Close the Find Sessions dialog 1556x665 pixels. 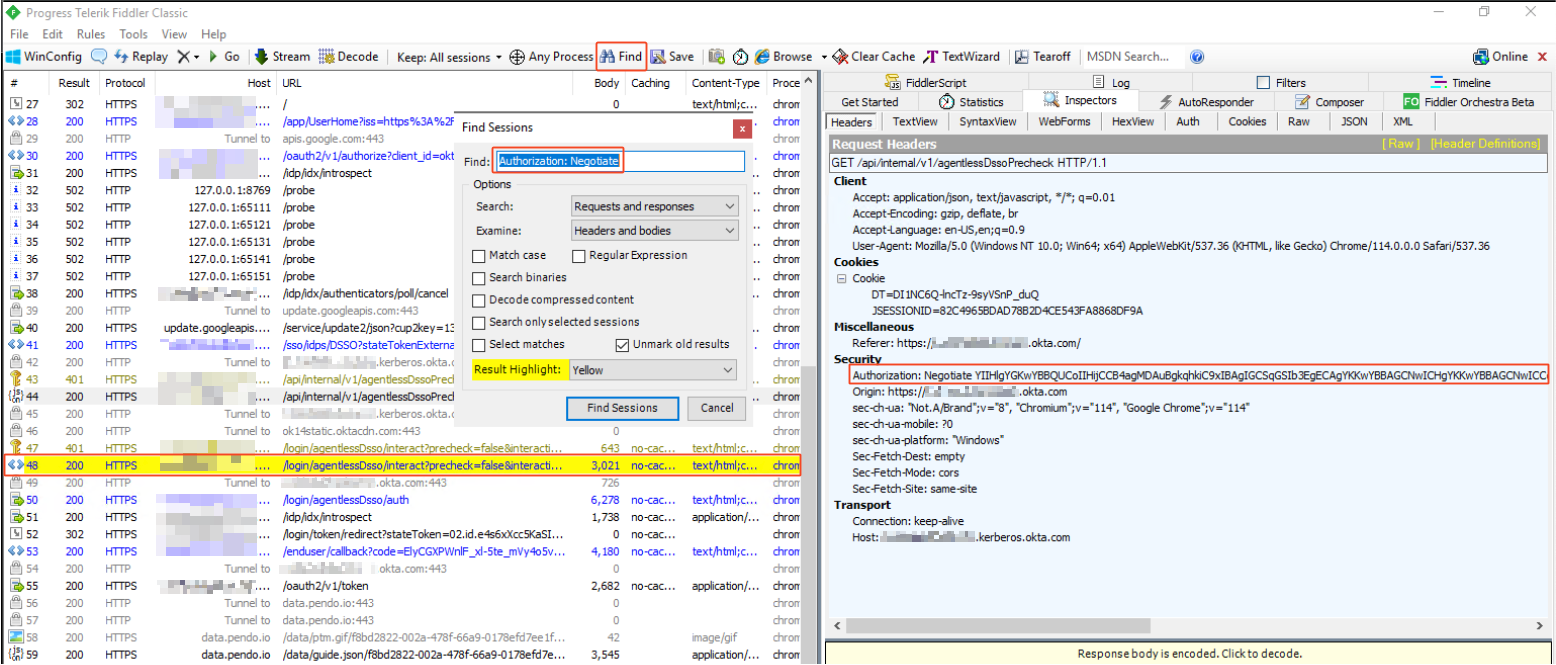pyautogui.click(x=742, y=128)
